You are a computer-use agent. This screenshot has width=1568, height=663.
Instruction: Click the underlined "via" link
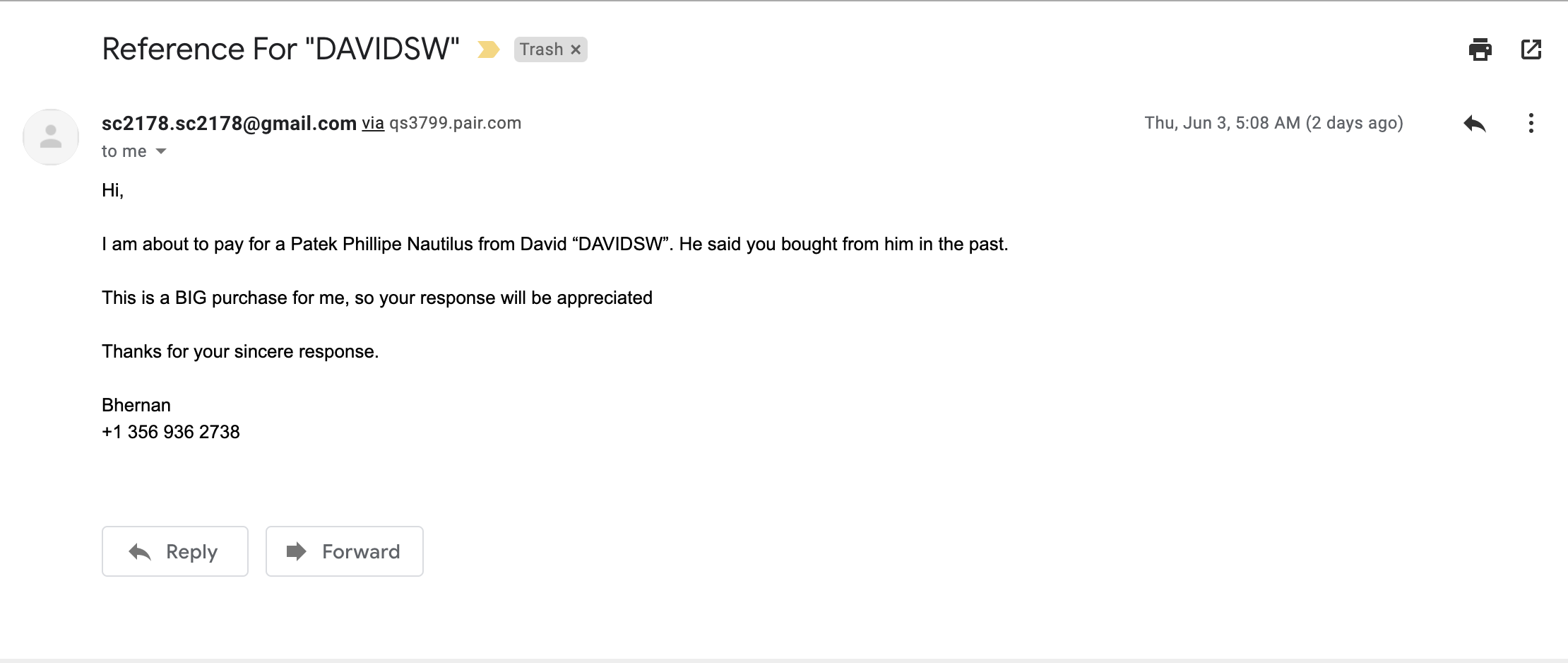(x=373, y=124)
